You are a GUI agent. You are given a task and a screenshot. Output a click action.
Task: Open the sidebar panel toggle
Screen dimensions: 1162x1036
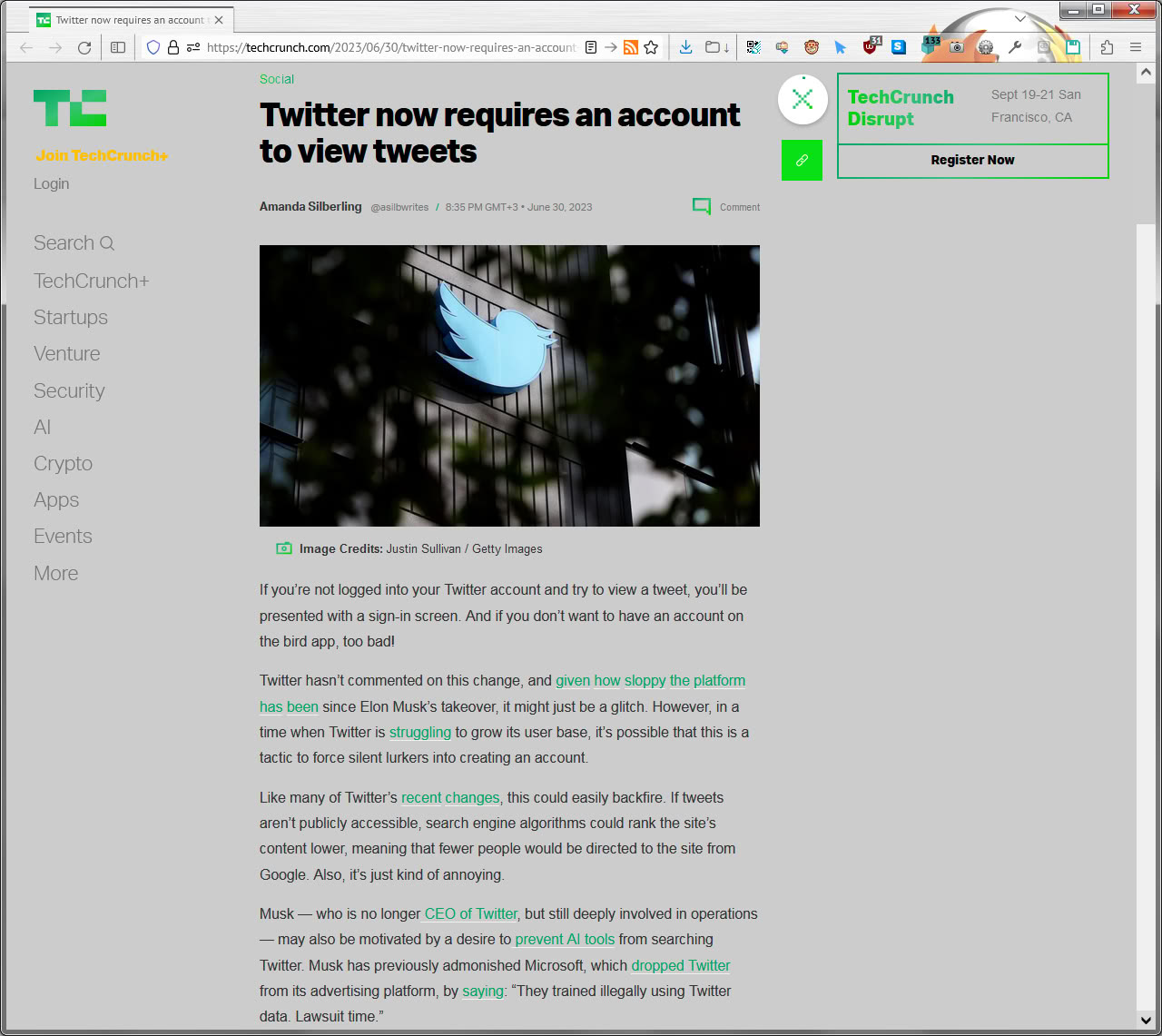(118, 47)
